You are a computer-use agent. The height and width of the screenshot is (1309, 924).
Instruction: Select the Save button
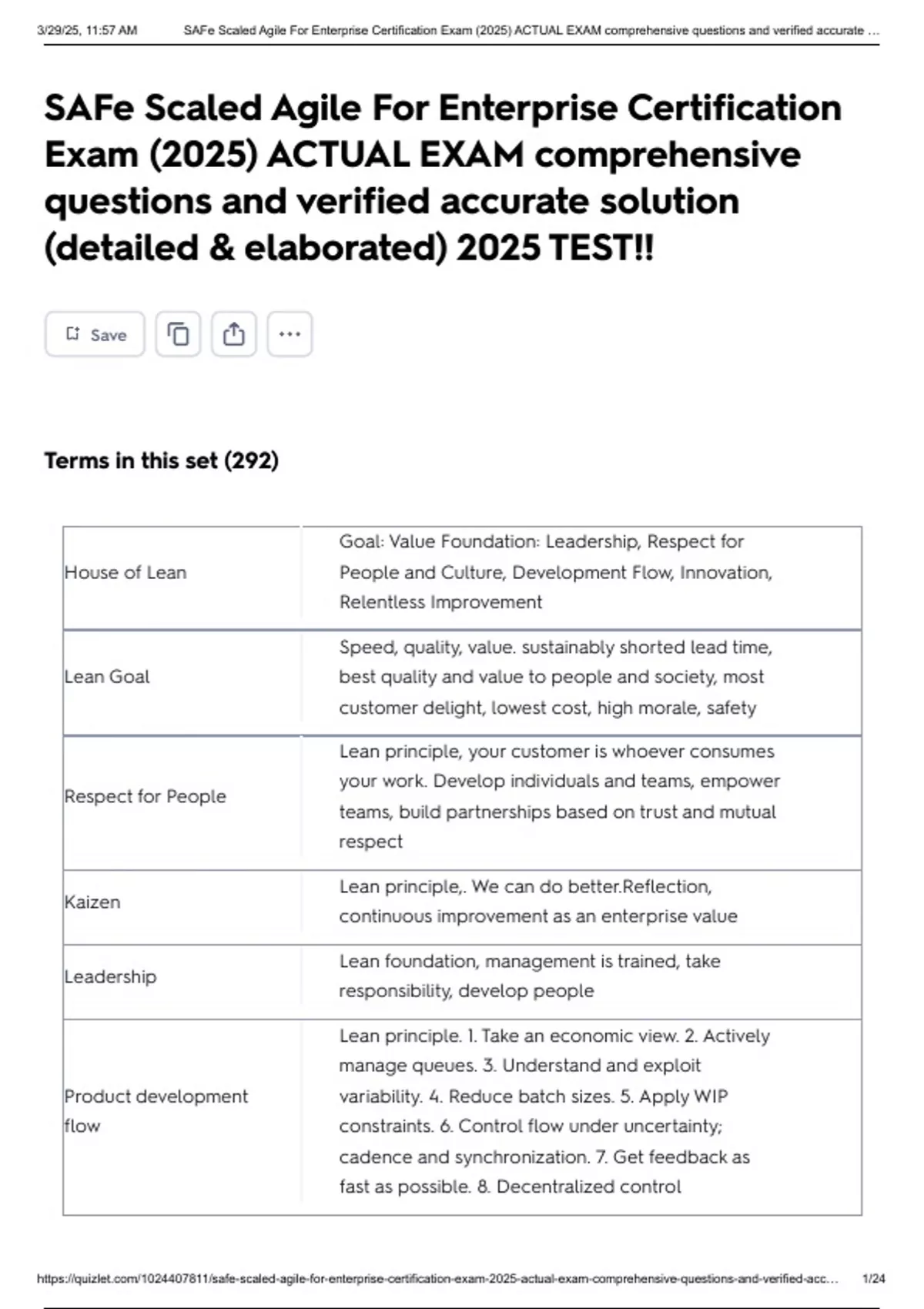click(x=94, y=334)
